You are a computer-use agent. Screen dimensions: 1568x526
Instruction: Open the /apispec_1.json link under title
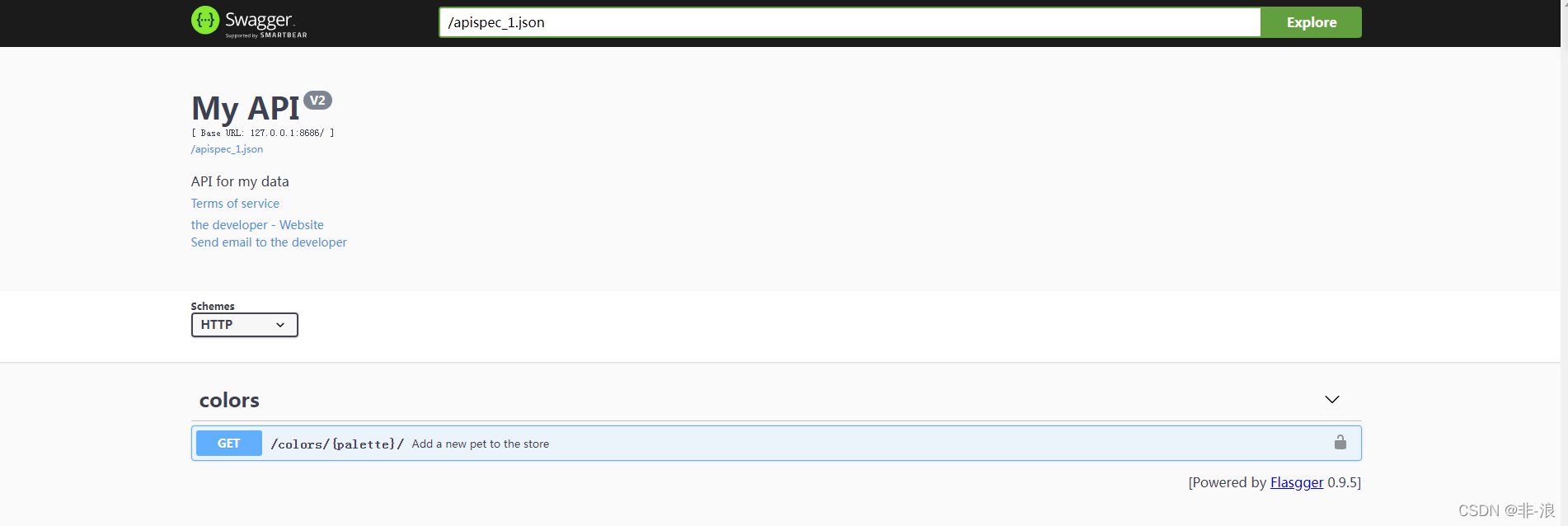coord(227,149)
